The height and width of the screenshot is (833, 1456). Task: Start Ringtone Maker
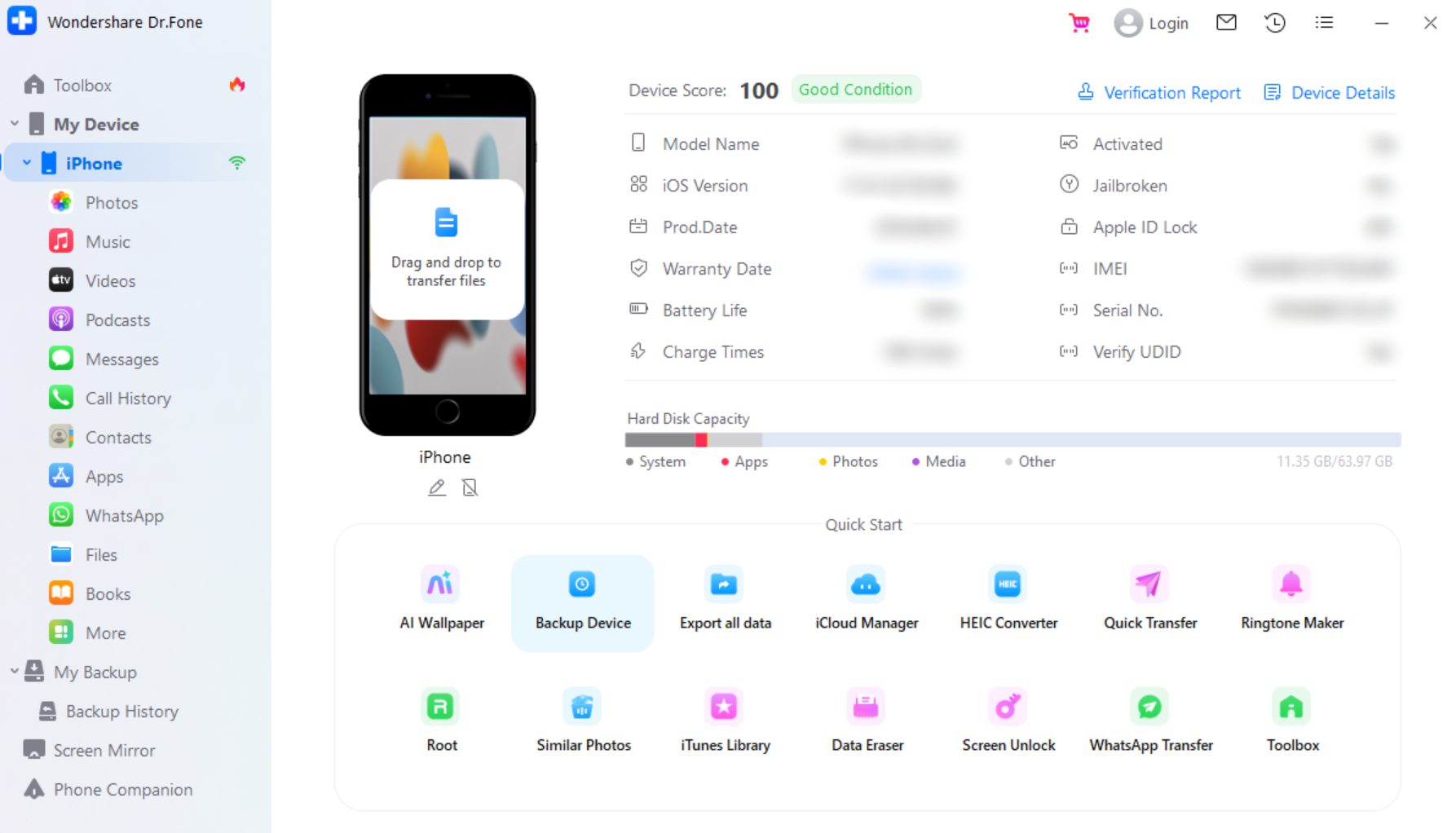pyautogui.click(x=1291, y=599)
